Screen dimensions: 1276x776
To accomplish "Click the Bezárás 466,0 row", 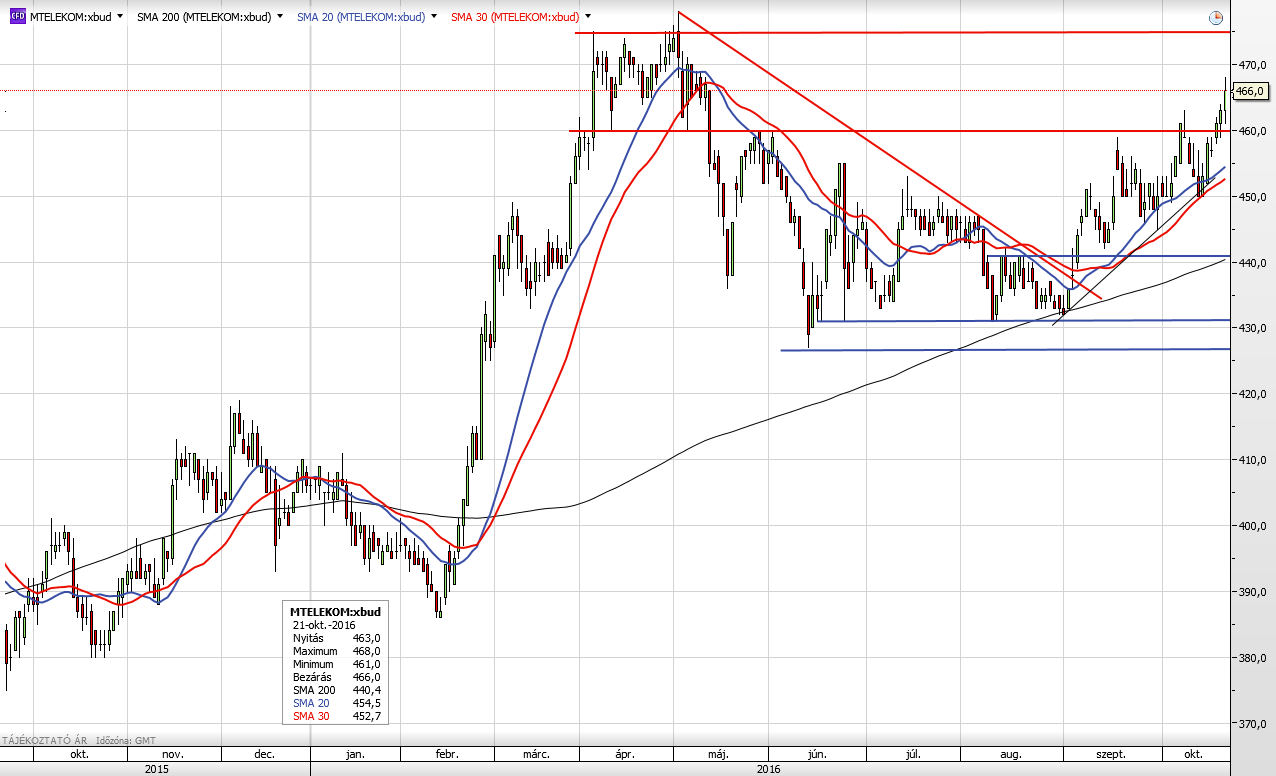I will 335,677.
